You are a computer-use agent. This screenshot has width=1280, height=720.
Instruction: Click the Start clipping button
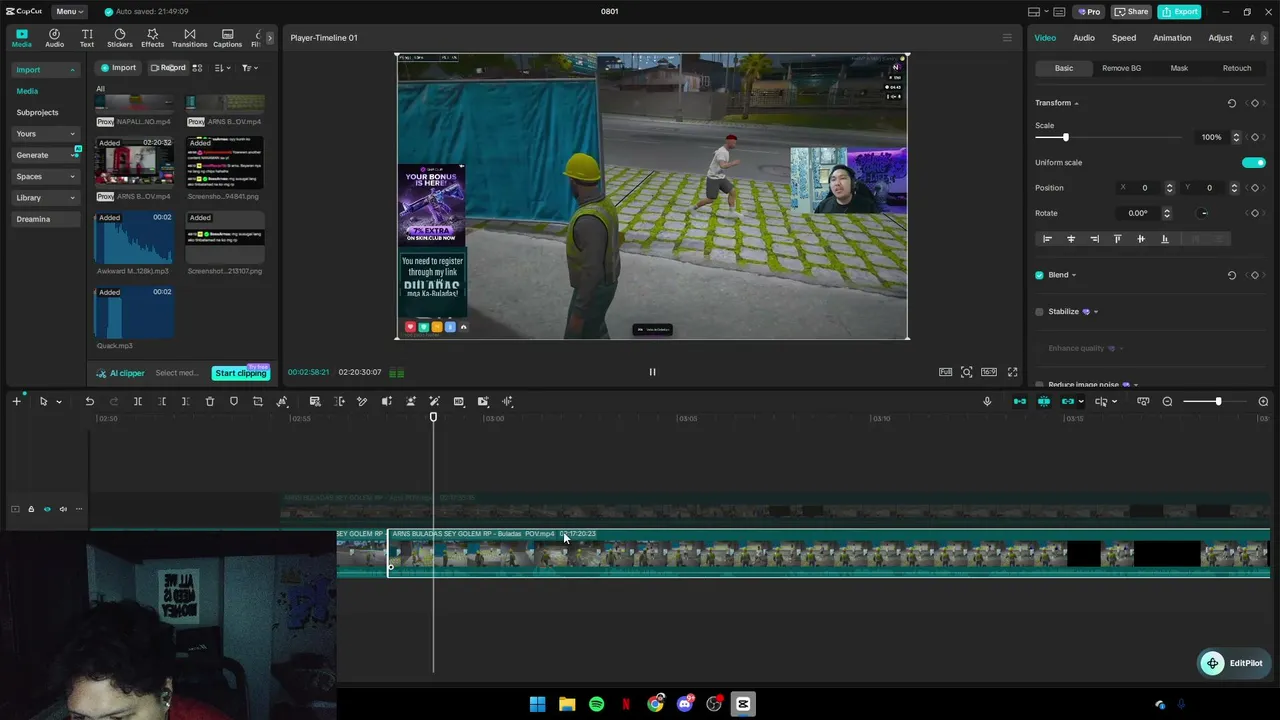tap(241, 373)
